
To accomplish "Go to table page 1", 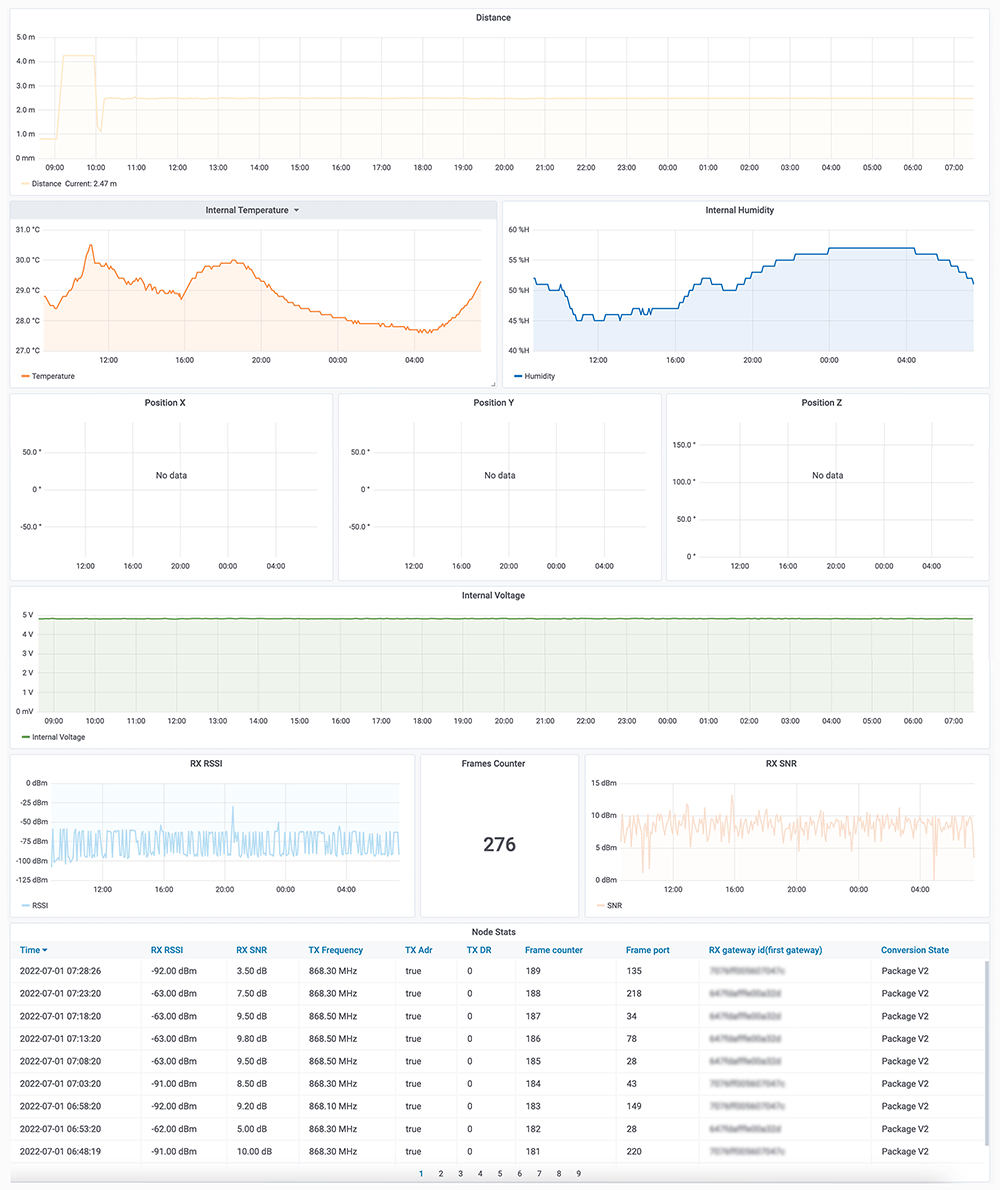I will coord(421,1174).
